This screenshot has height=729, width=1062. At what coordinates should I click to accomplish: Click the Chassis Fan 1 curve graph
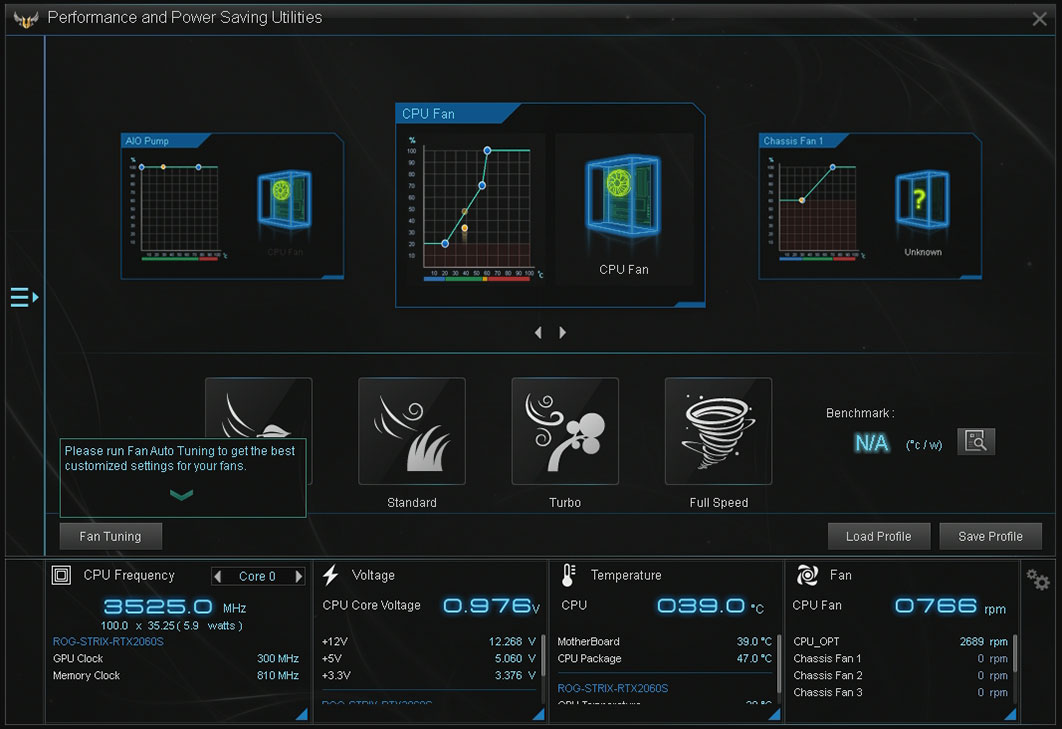(x=816, y=208)
